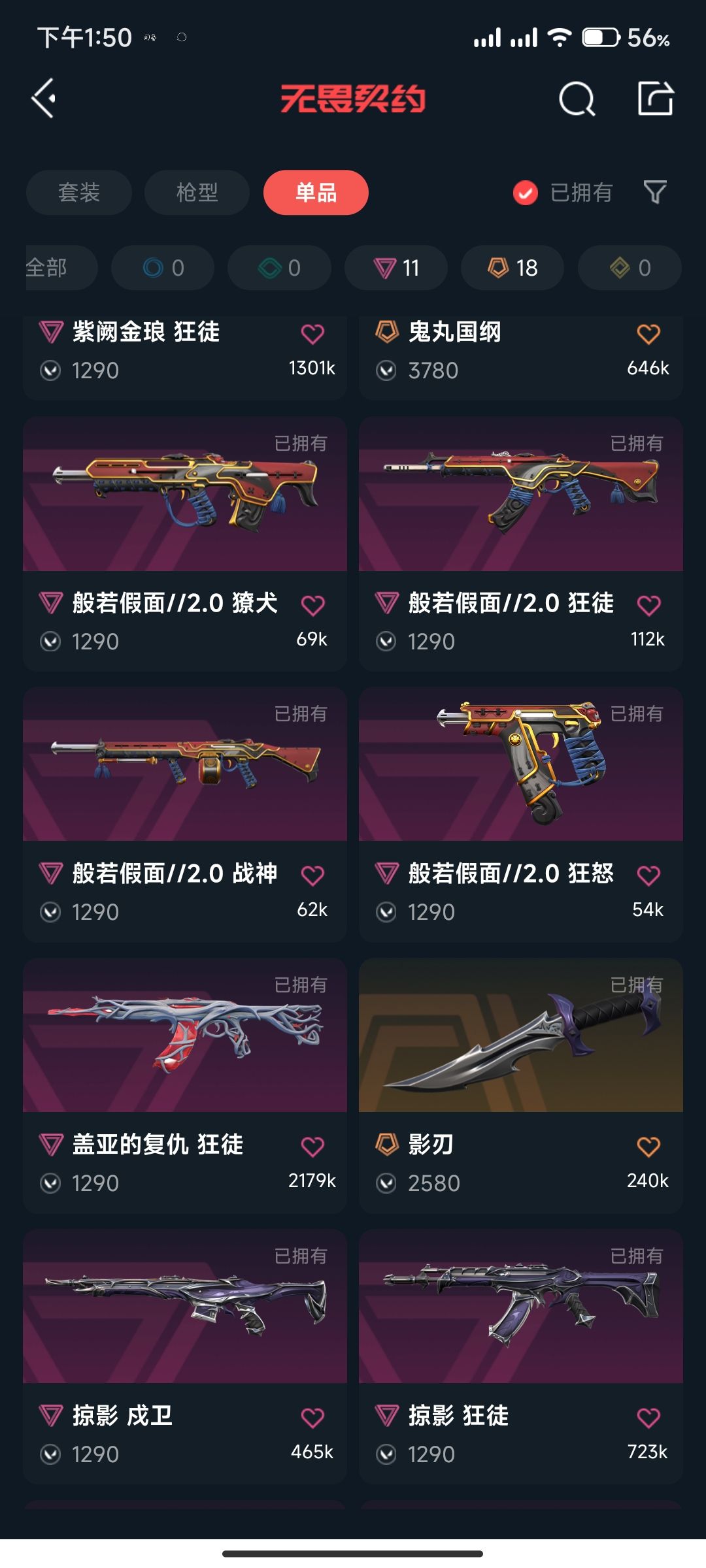Image resolution: width=706 pixels, height=1568 pixels.
Task: Tap the back arrow icon
Action: coord(44,99)
